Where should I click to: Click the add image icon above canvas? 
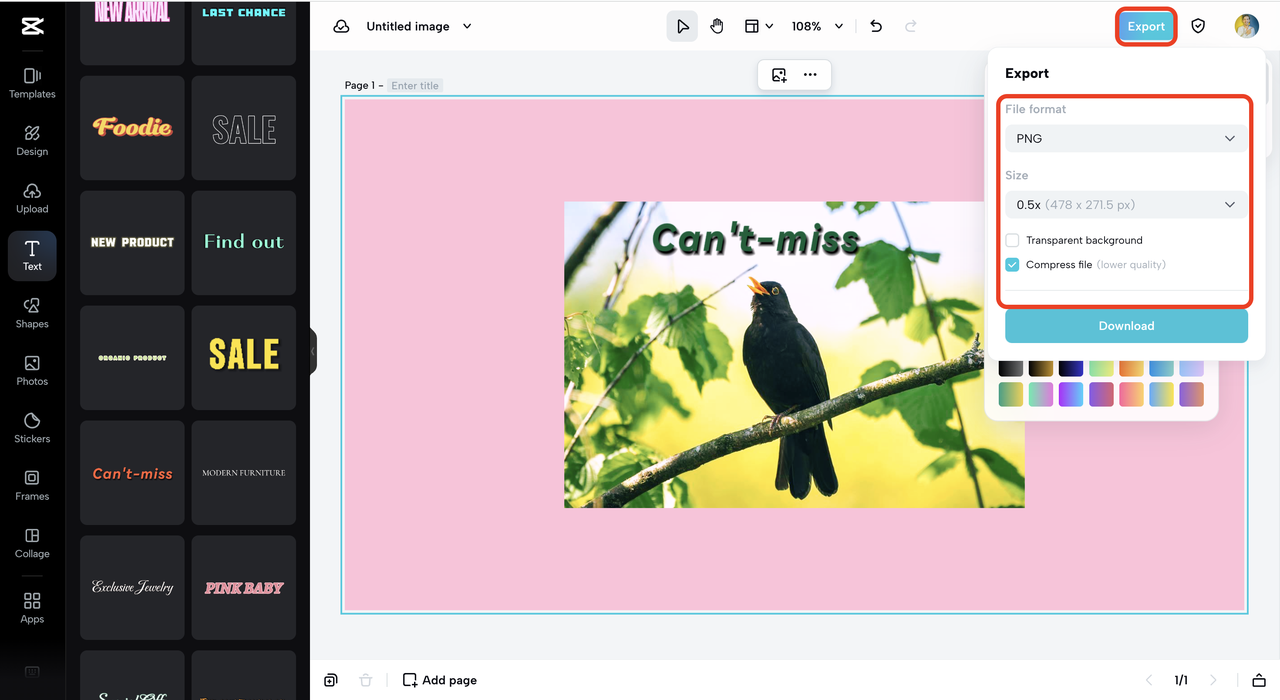[x=779, y=74]
